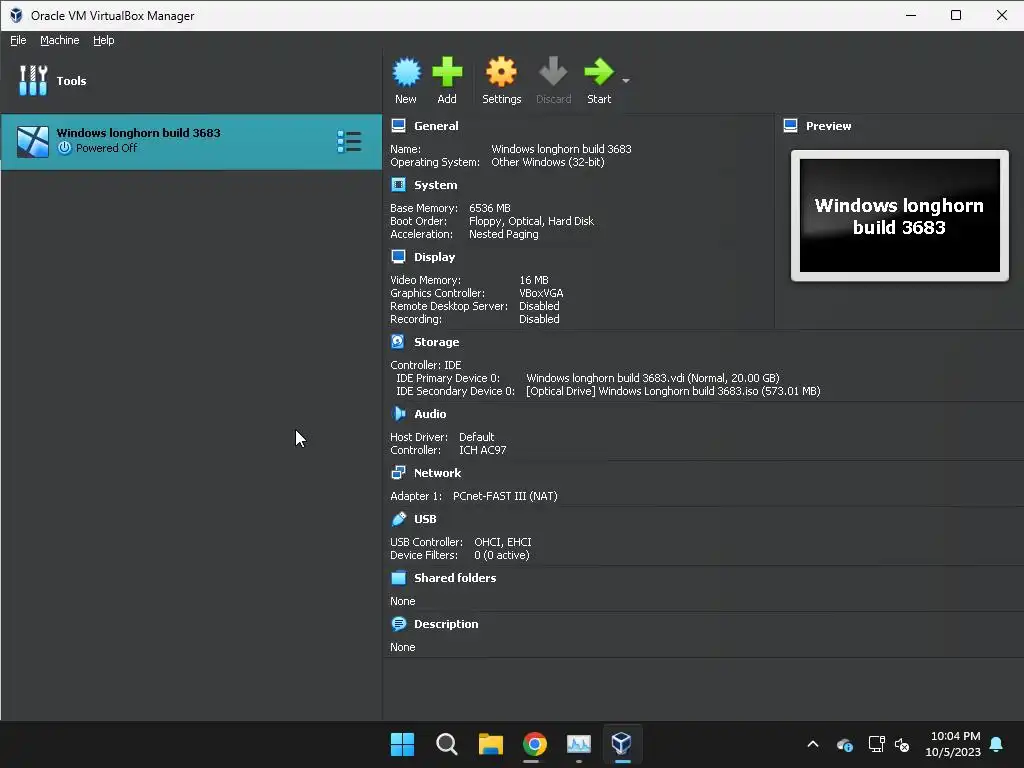
Task: Show hidden system tray icons chevron
Action: (812, 744)
